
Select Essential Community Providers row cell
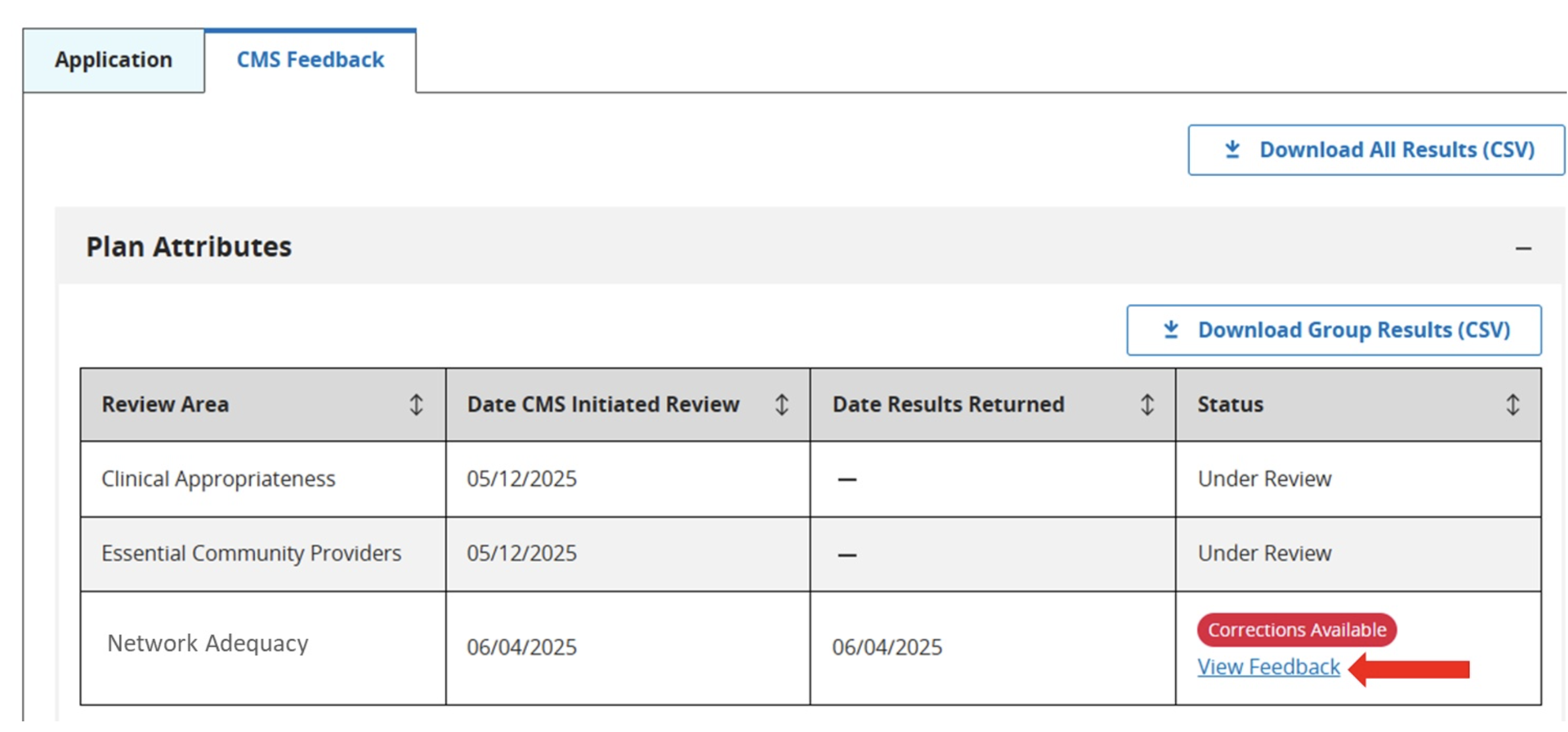(251, 553)
